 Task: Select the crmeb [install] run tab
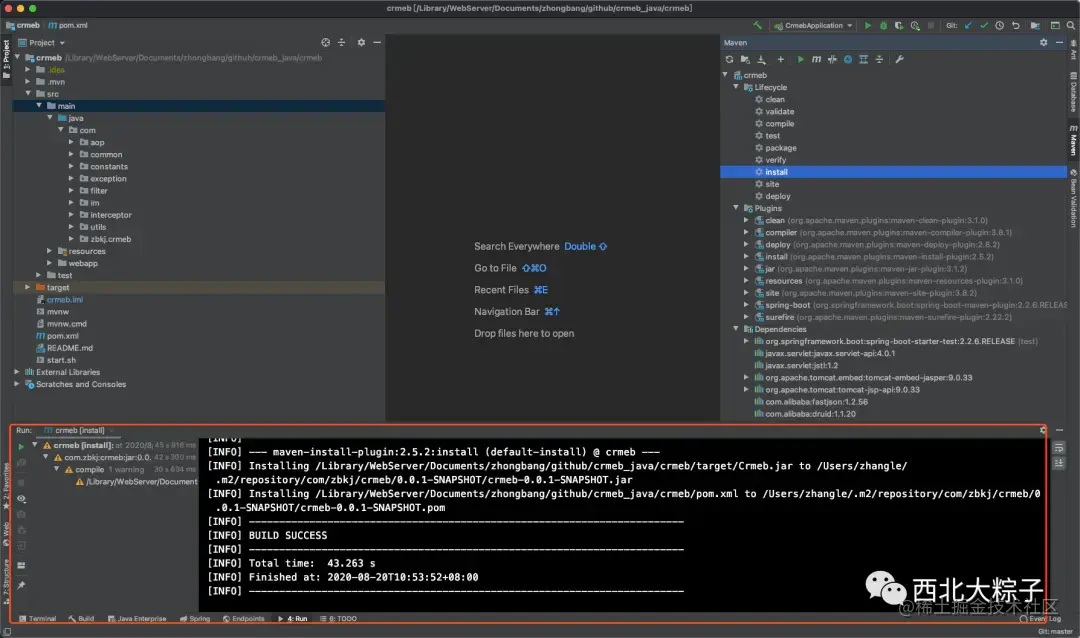(79, 431)
